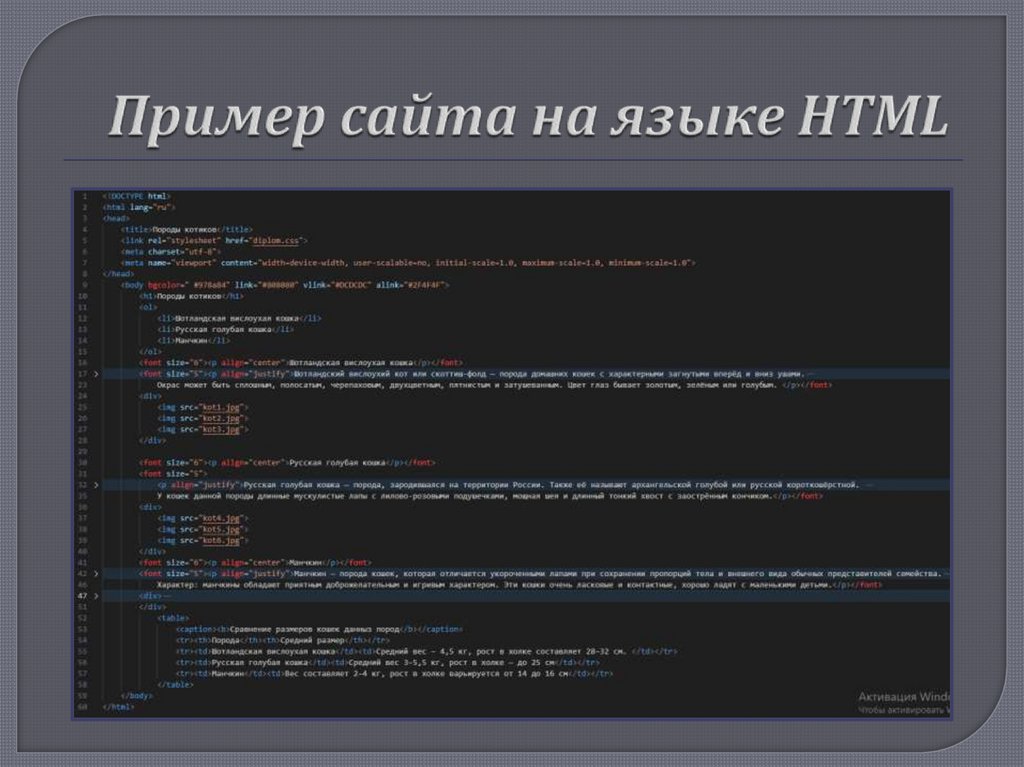Click the closing </html> tag
Viewport: 1024px width, 767px height.
point(118,708)
